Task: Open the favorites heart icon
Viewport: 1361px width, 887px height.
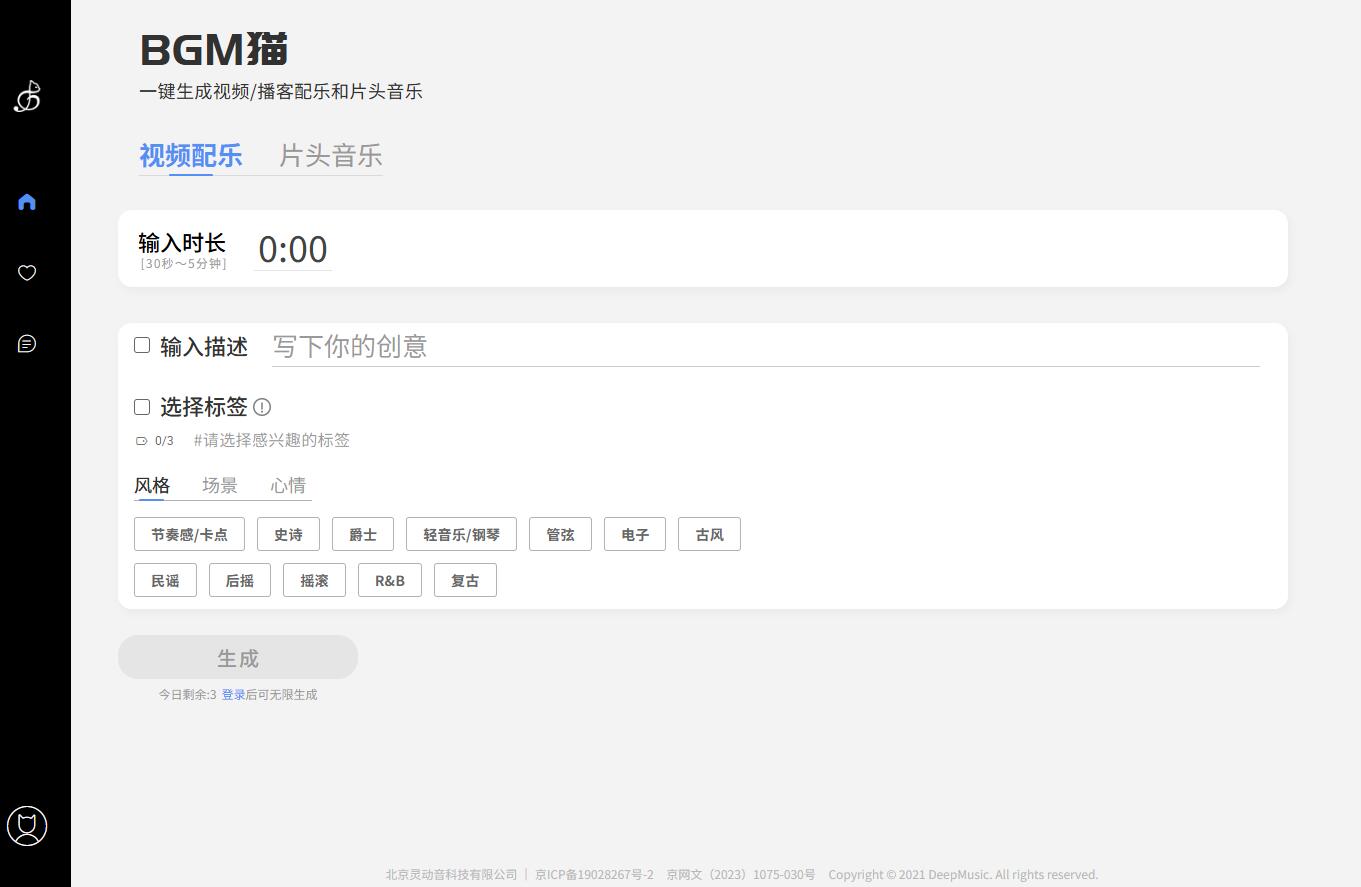Action: (x=27, y=273)
